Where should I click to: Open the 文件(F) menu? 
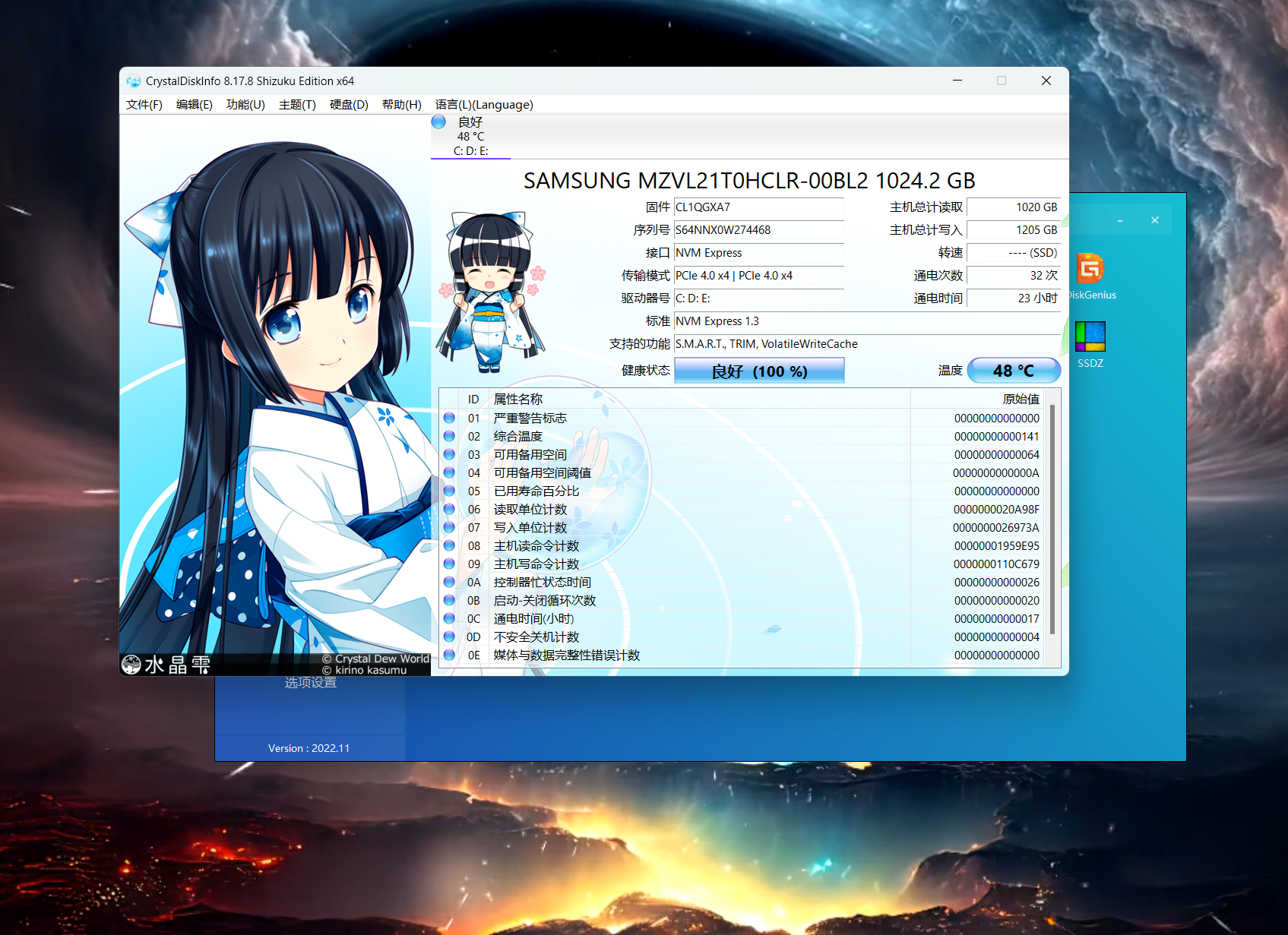pyautogui.click(x=144, y=105)
